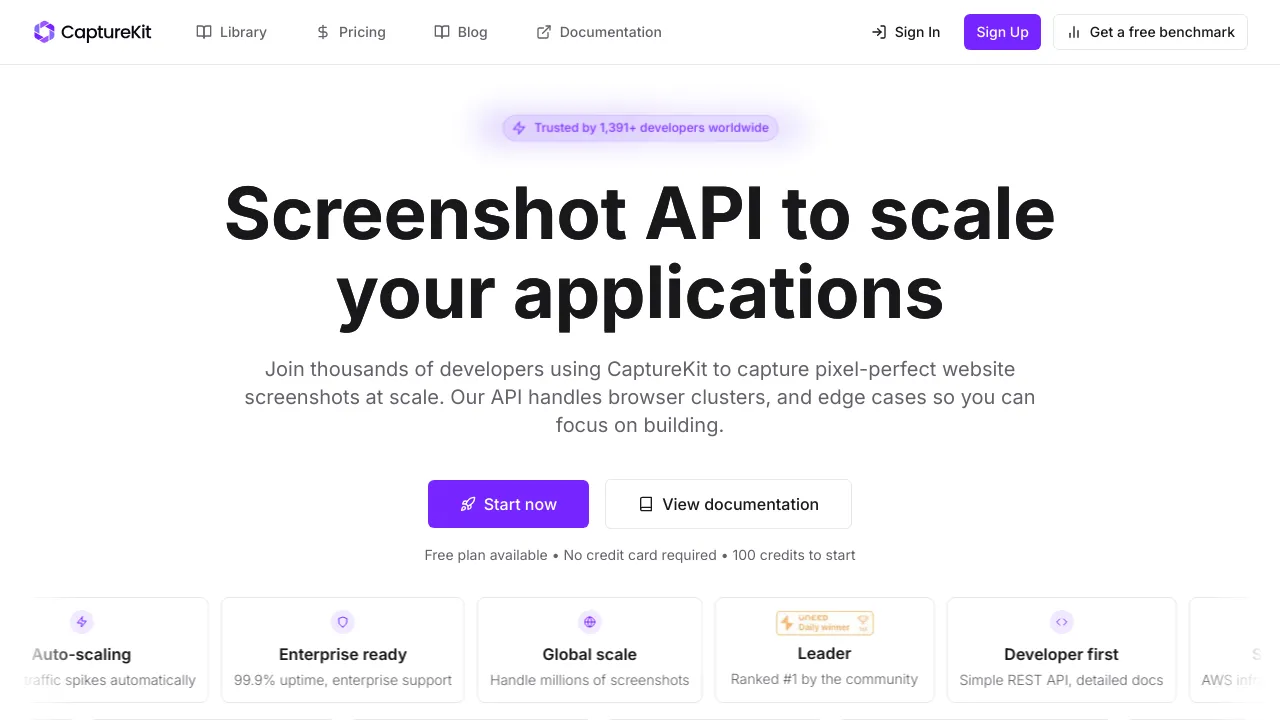Click the bar chart icon in benchmark button
Screen dimensions: 1280x720
pos(1074,32)
